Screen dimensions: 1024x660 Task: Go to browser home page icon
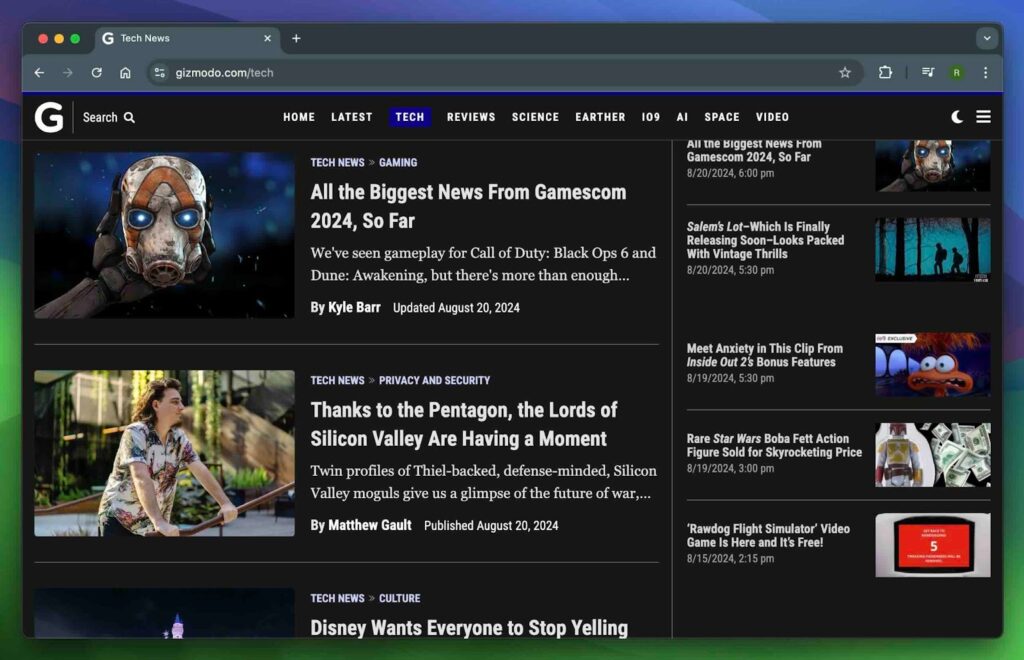126,72
